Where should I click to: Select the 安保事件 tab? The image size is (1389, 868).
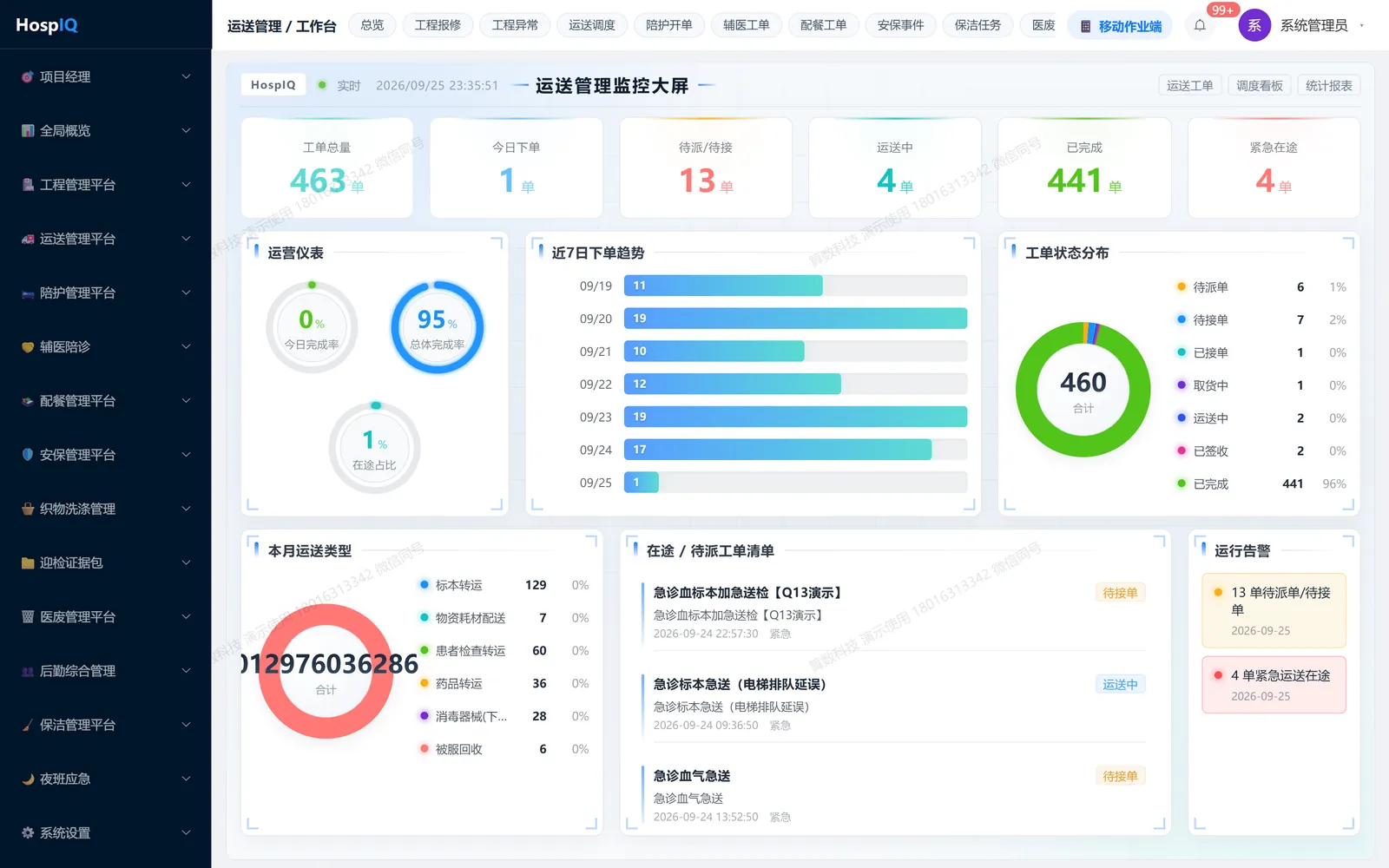coord(901,25)
